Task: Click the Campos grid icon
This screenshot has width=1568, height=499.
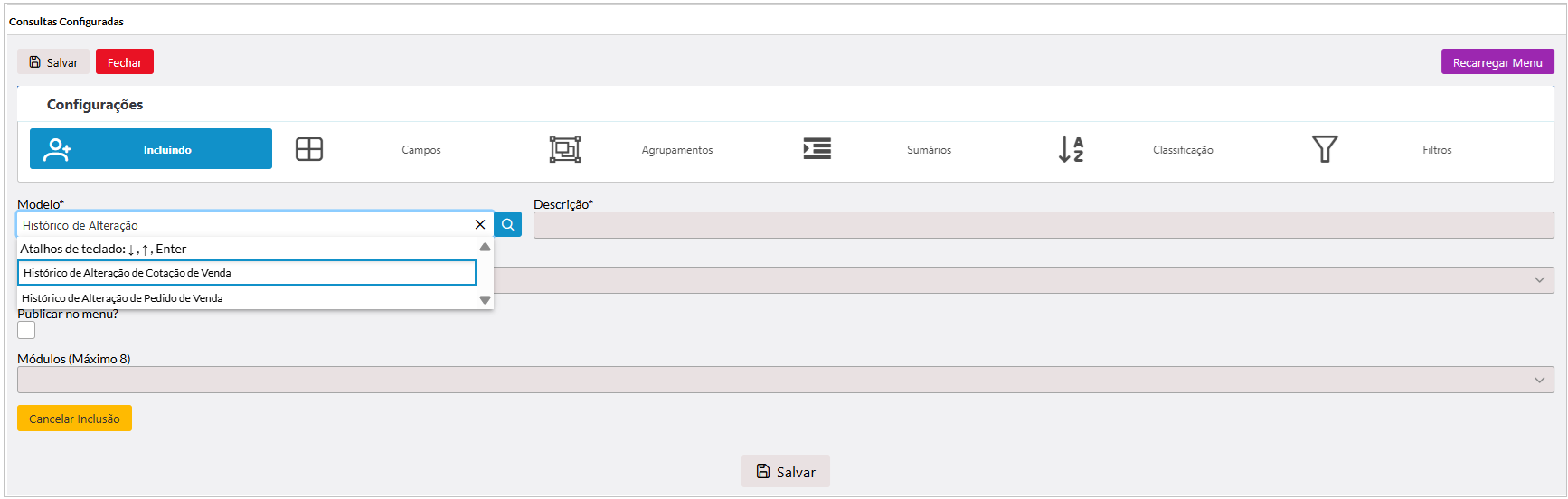Action: click(x=309, y=149)
